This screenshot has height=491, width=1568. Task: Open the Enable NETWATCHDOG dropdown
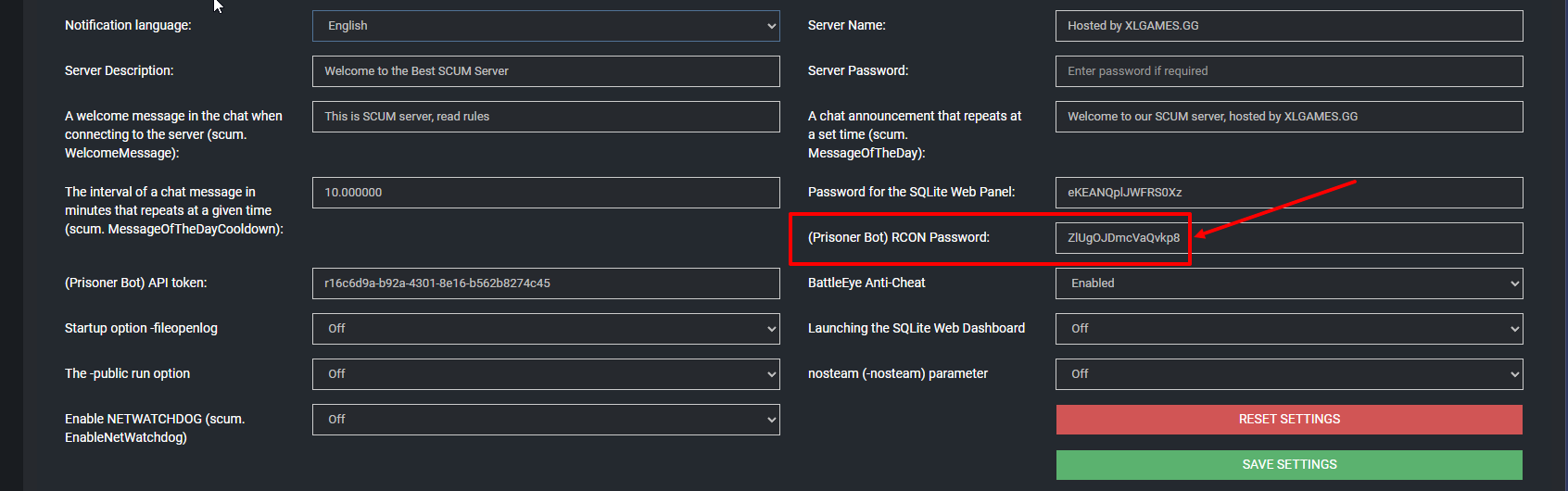pos(545,420)
